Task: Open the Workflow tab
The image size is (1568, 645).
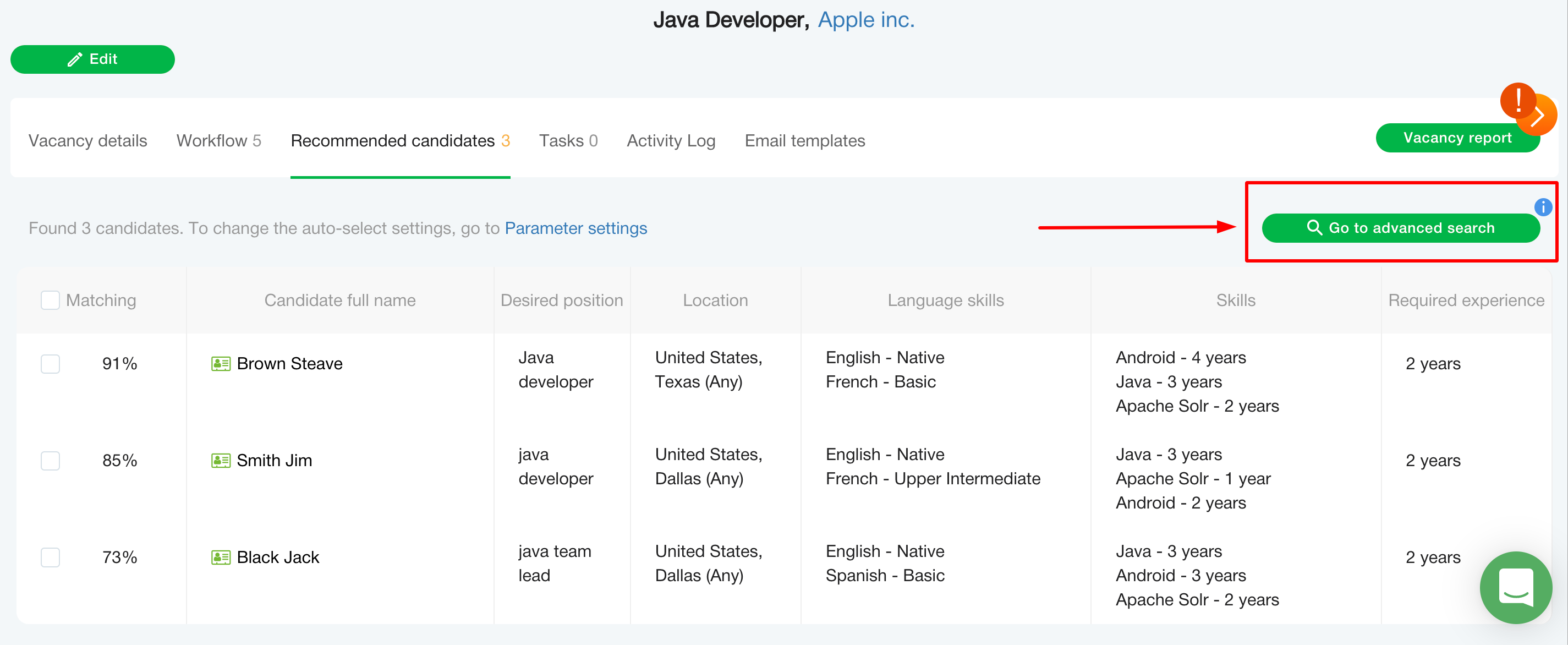Action: tap(218, 141)
